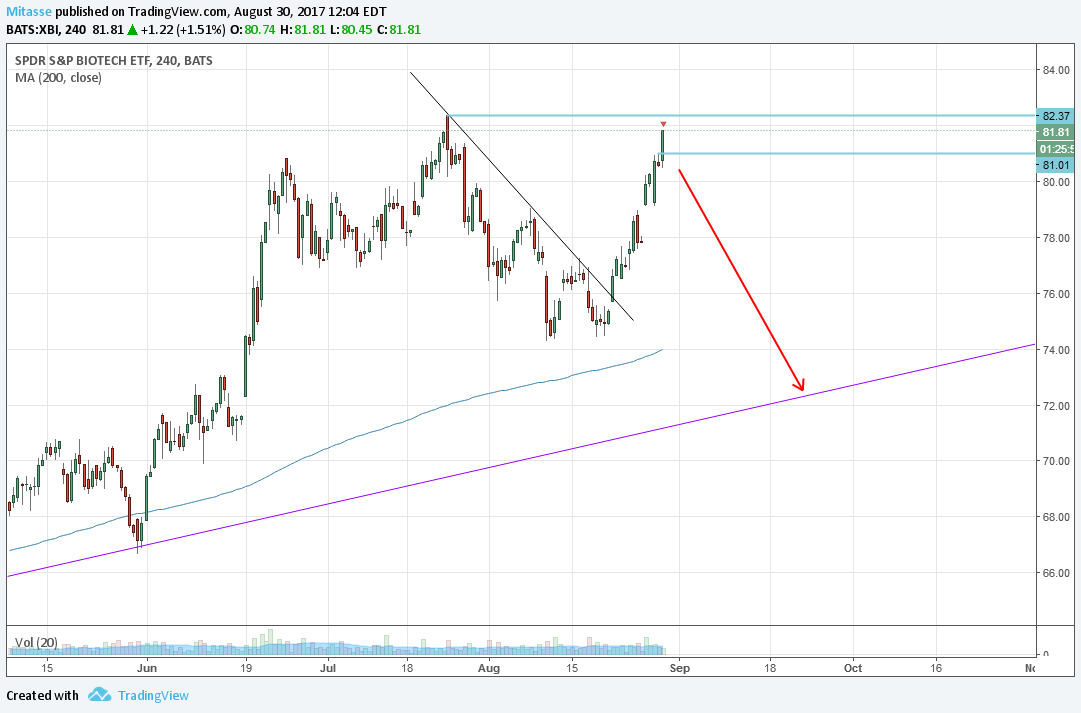Click the O:80.74 open value
Screen dimensions: 1081x713
click(x=252, y=30)
